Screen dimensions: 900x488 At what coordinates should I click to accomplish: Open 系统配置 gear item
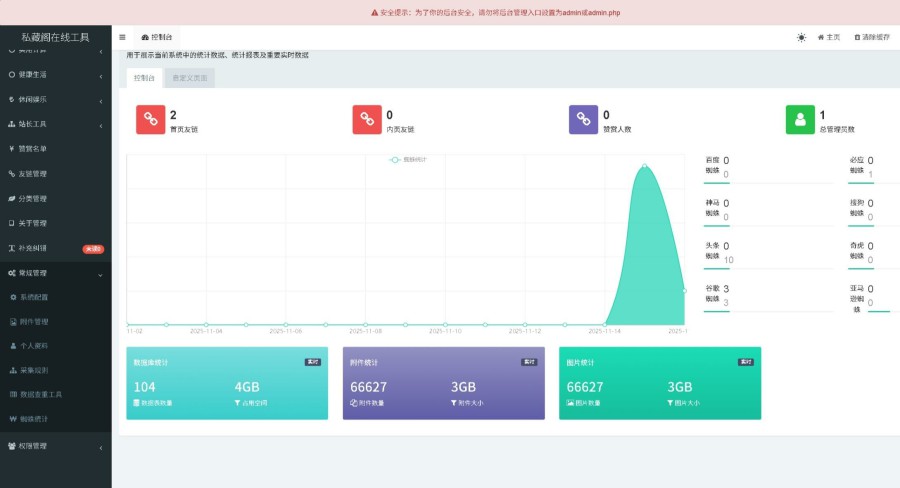(56, 297)
